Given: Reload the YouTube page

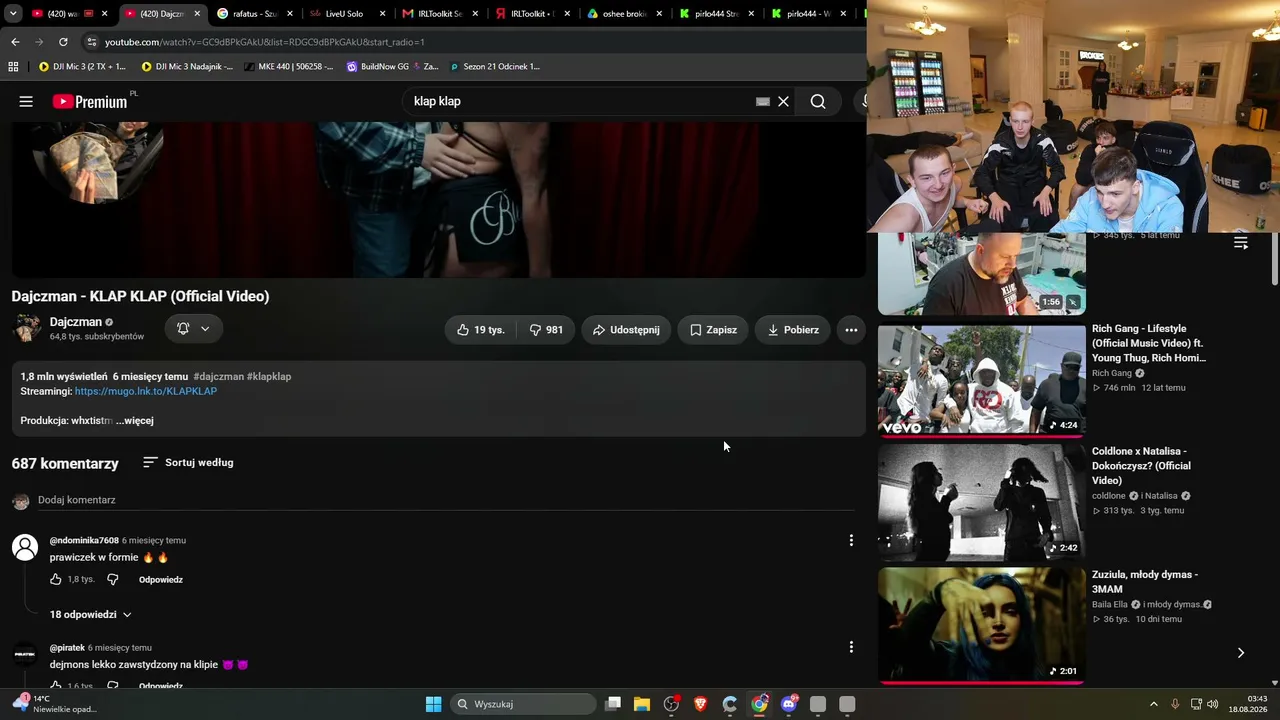Looking at the screenshot, I should coord(63,42).
